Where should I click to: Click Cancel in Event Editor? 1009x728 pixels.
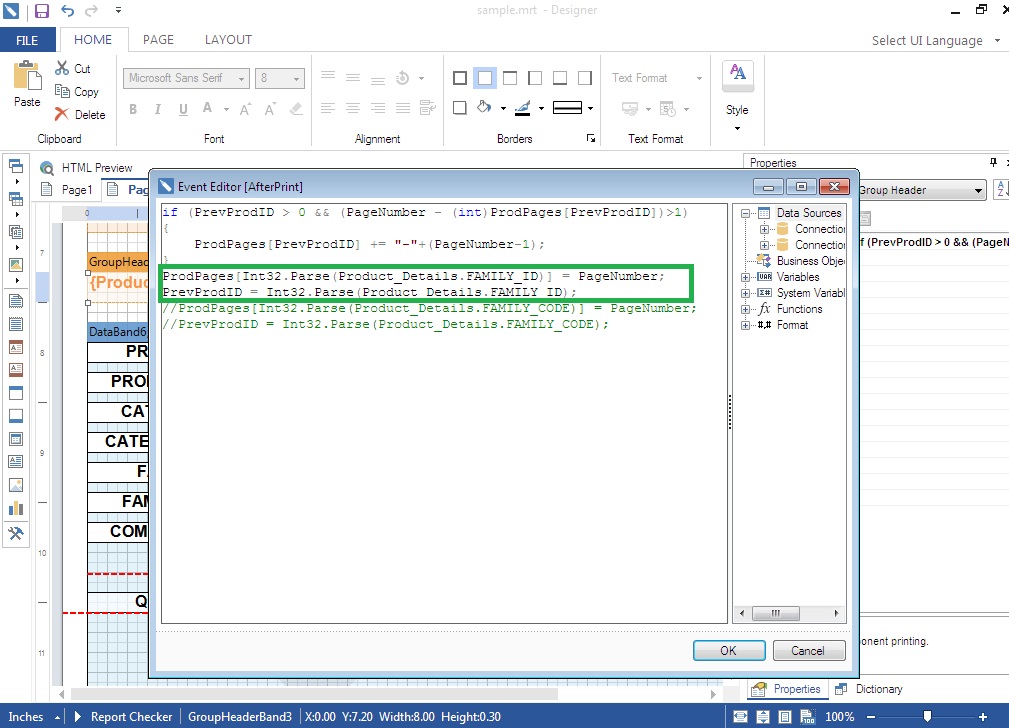(x=809, y=651)
